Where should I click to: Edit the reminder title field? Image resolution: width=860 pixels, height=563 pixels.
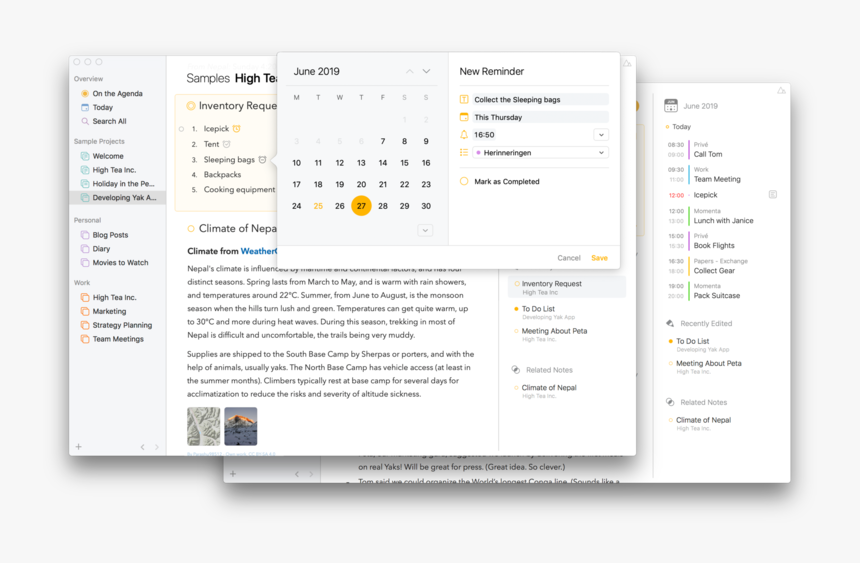pos(541,99)
